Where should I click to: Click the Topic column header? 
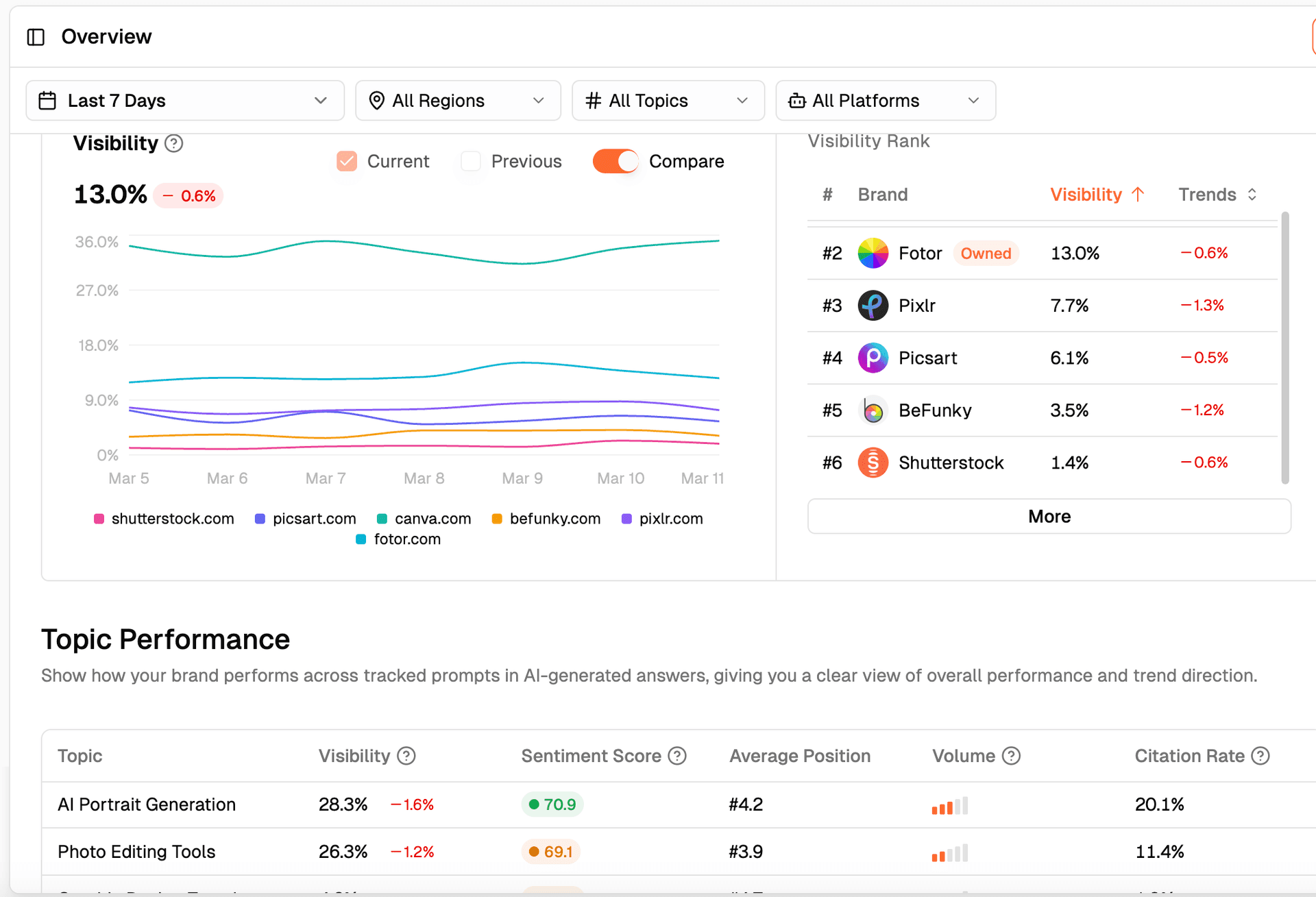point(80,756)
